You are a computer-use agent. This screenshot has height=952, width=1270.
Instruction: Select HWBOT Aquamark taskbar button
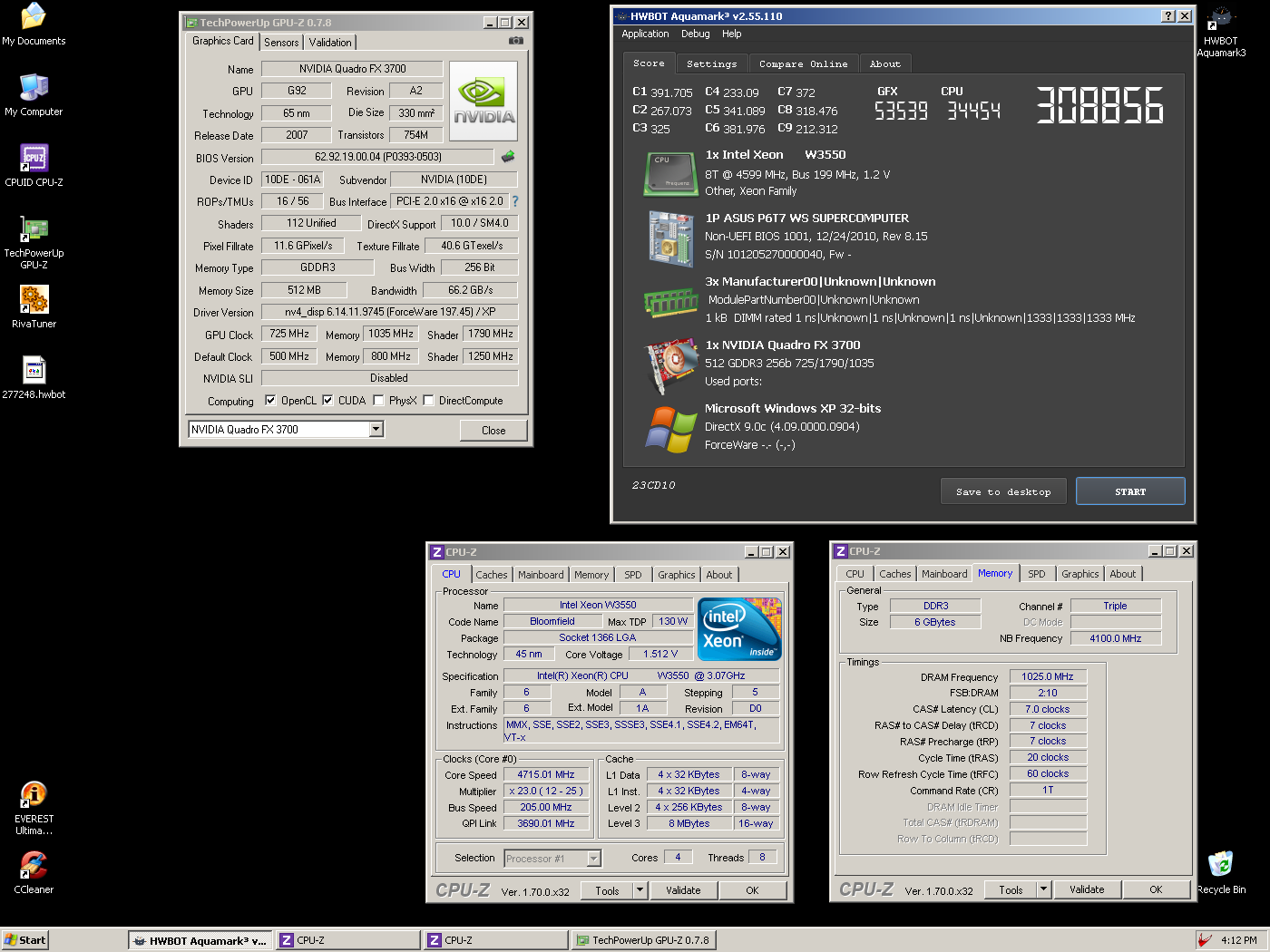click(200, 940)
